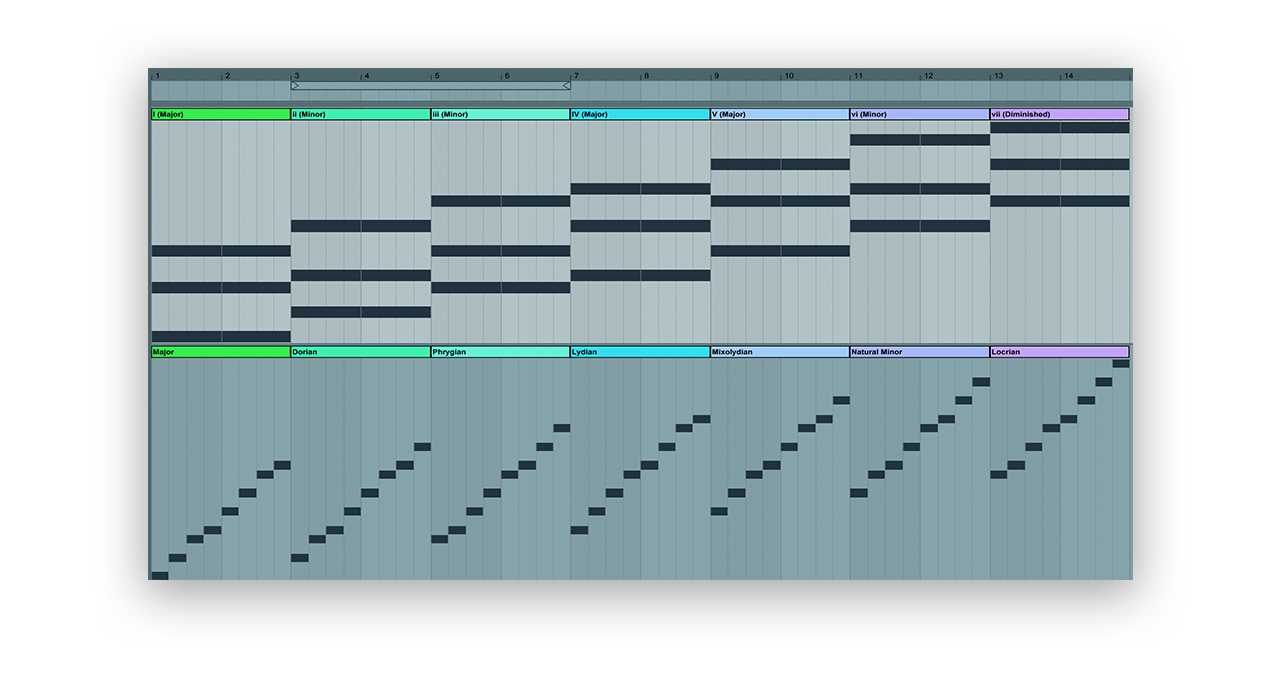Select the Mixolydian scale clip header
This screenshot has height=673, width=1280.
point(781,352)
